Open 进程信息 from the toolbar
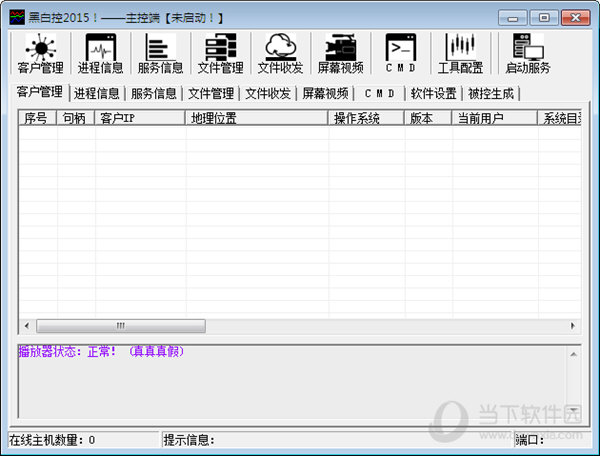The image size is (600, 456). [x=100, y=53]
